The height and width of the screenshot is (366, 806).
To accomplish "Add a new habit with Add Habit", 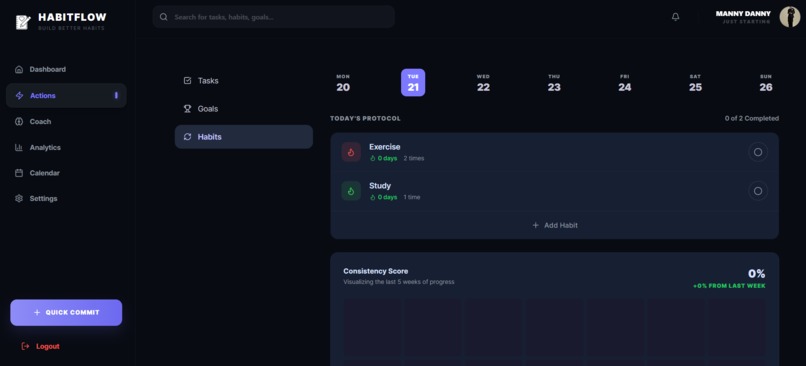I will [555, 225].
